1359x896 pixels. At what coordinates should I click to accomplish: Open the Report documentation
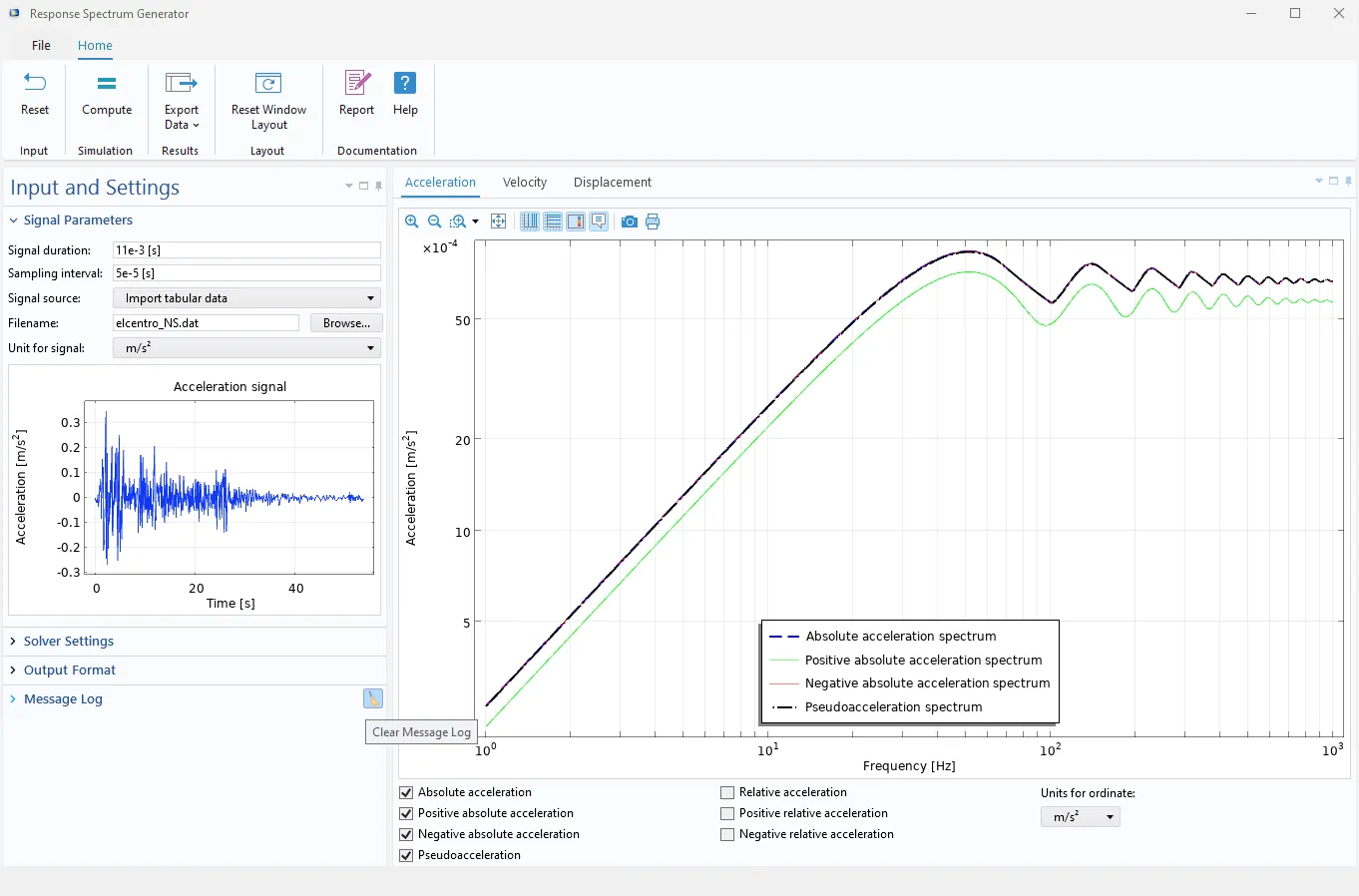tap(356, 95)
